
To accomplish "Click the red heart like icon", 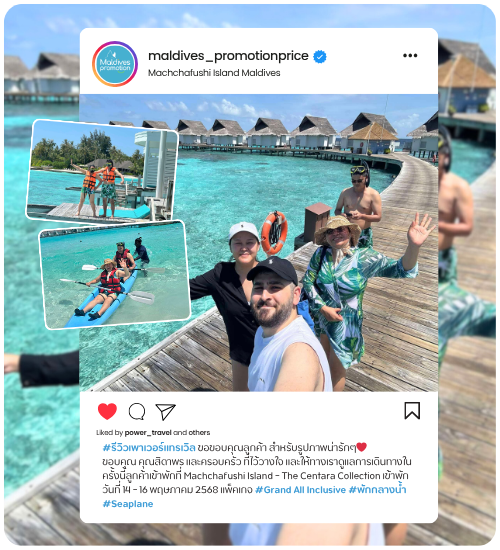I will (x=107, y=411).
